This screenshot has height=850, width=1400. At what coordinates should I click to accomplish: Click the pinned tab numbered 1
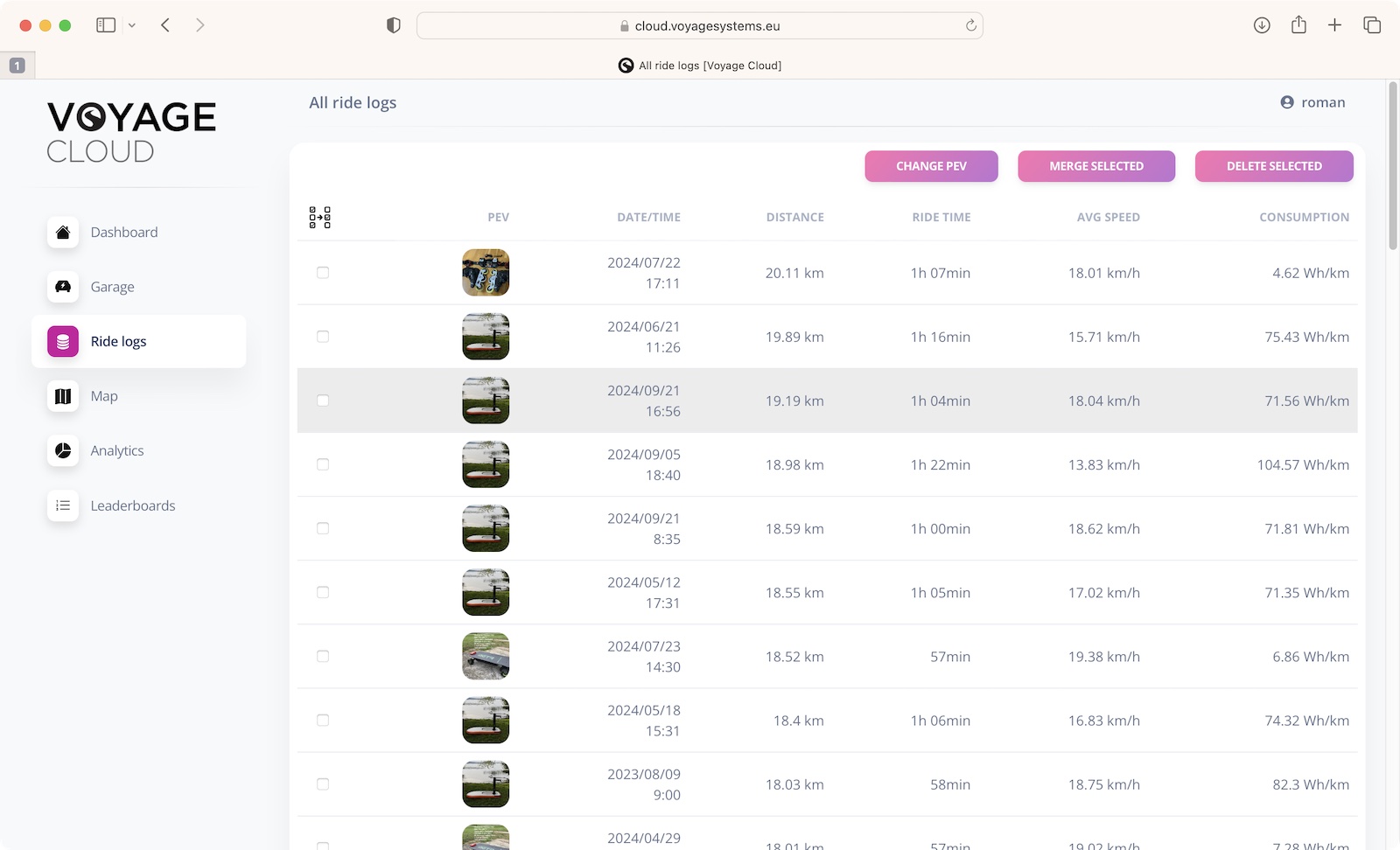pos(17,66)
